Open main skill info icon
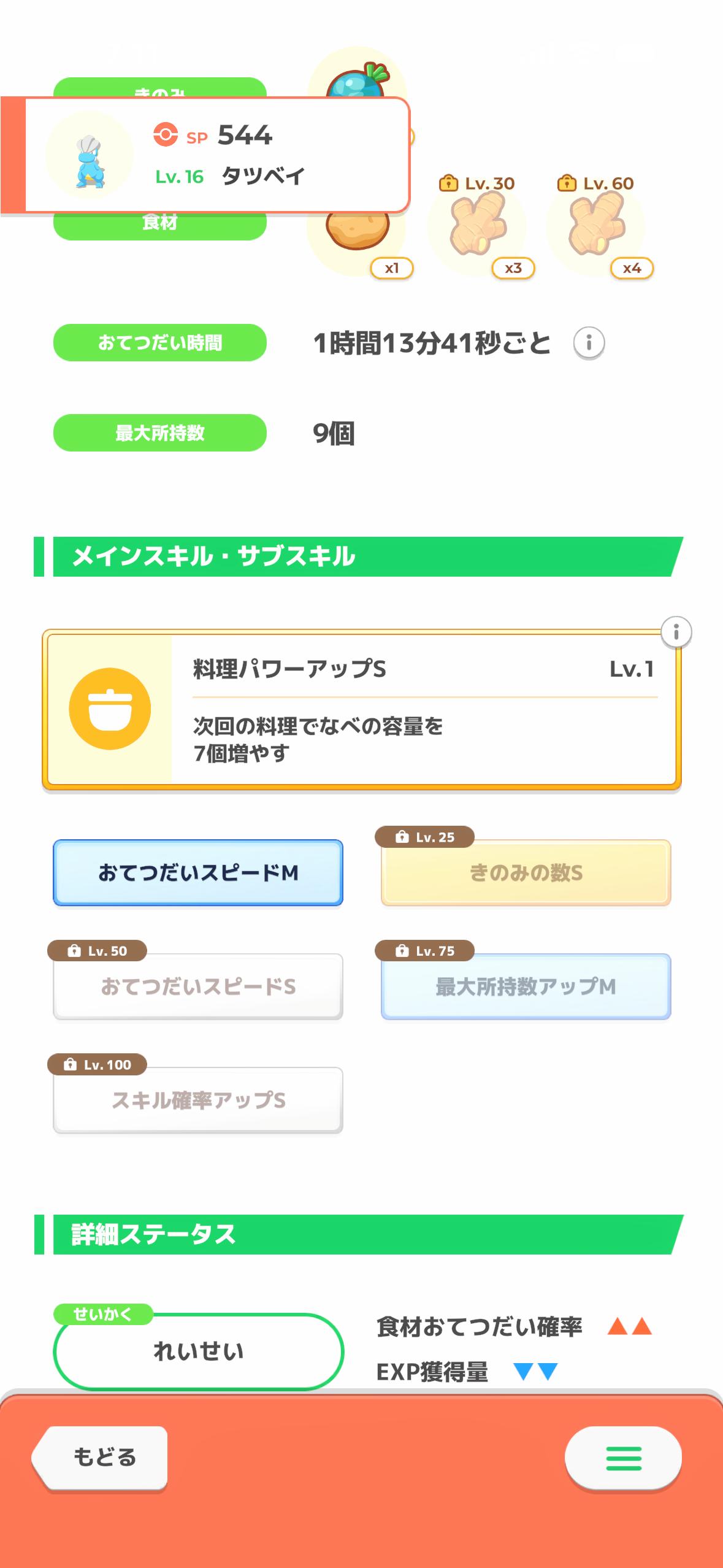 [676, 632]
